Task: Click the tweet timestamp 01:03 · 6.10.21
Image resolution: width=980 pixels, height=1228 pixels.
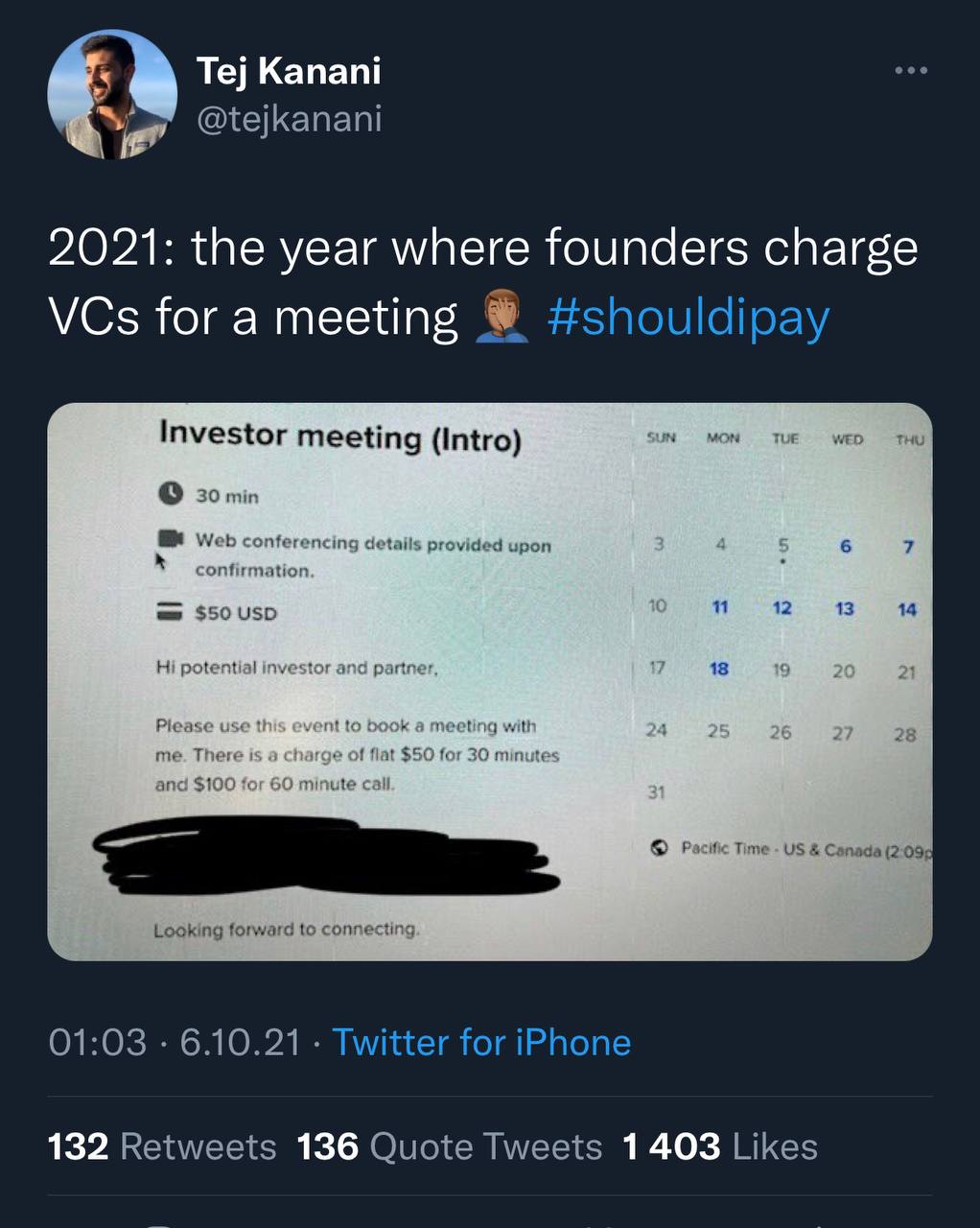Action: tap(174, 1042)
